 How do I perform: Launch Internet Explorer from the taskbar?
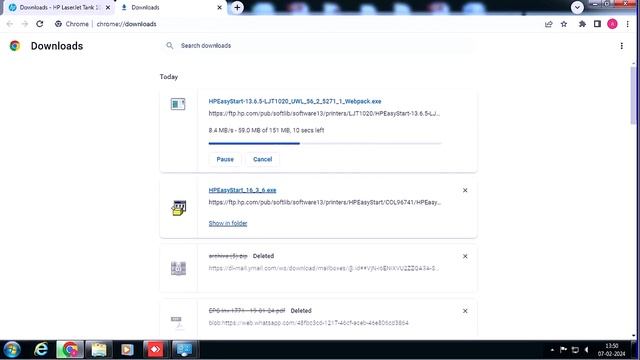pyautogui.click(x=41, y=350)
